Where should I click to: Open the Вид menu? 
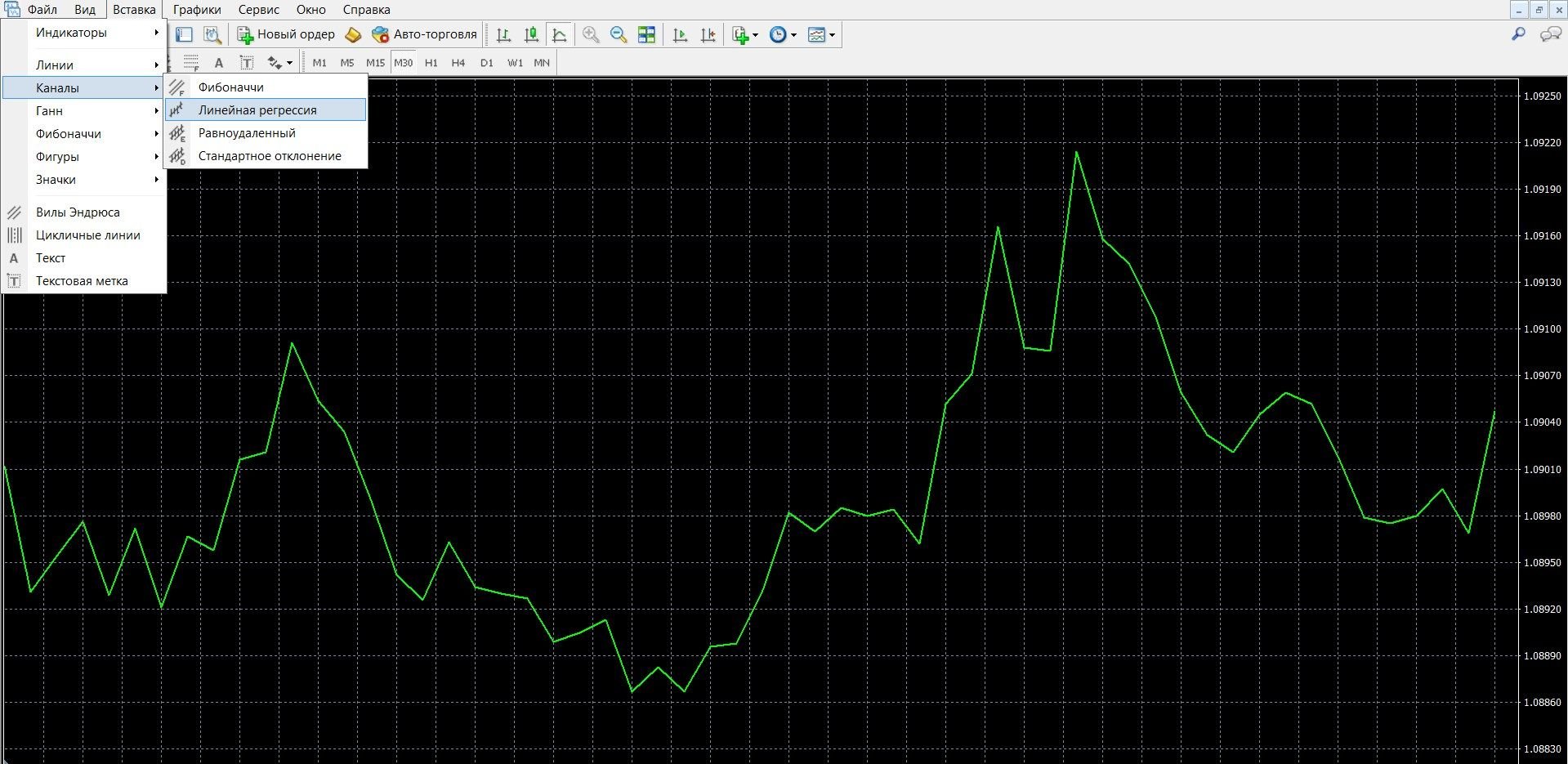click(85, 10)
